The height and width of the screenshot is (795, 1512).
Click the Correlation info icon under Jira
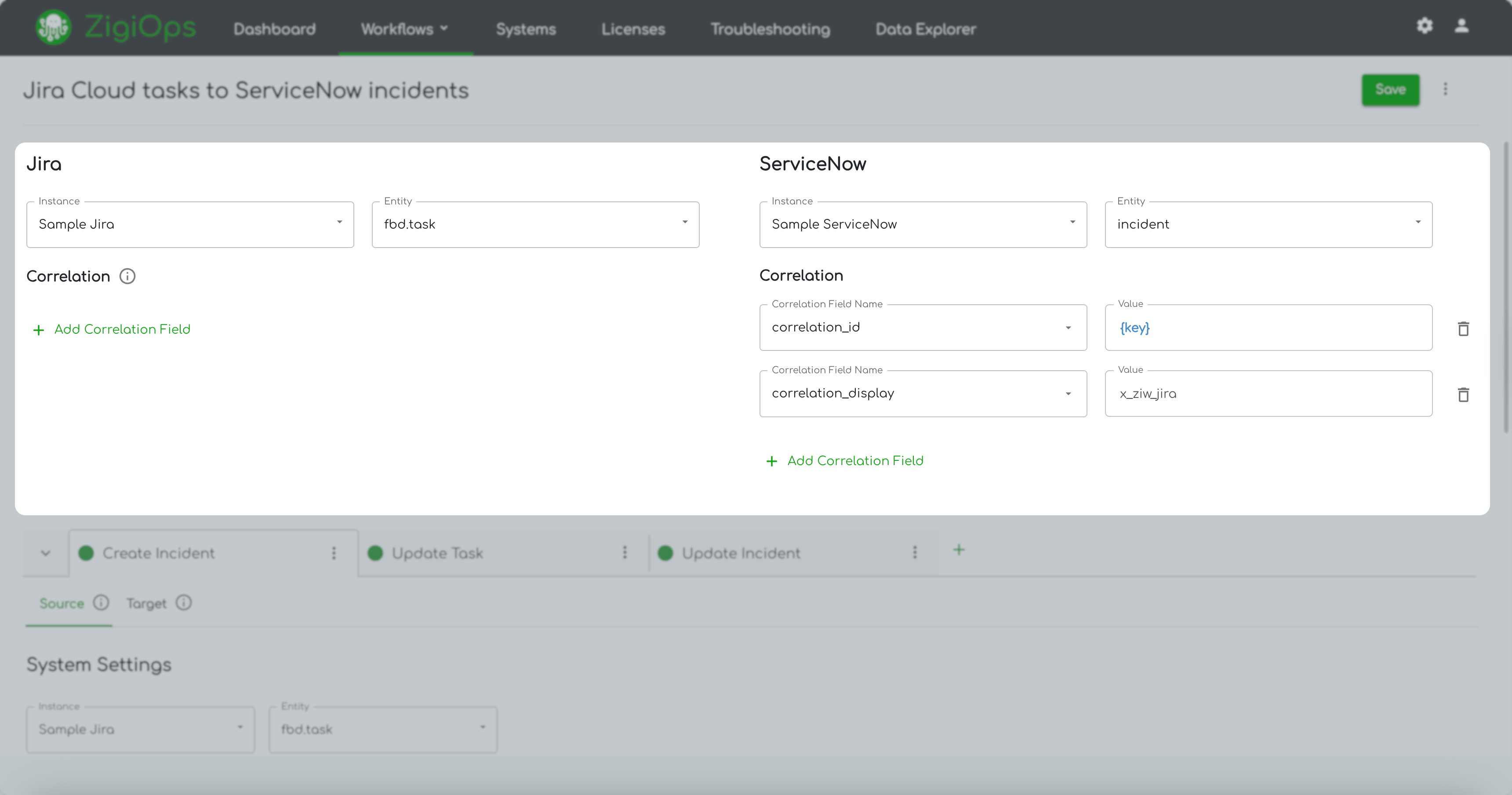click(x=127, y=276)
